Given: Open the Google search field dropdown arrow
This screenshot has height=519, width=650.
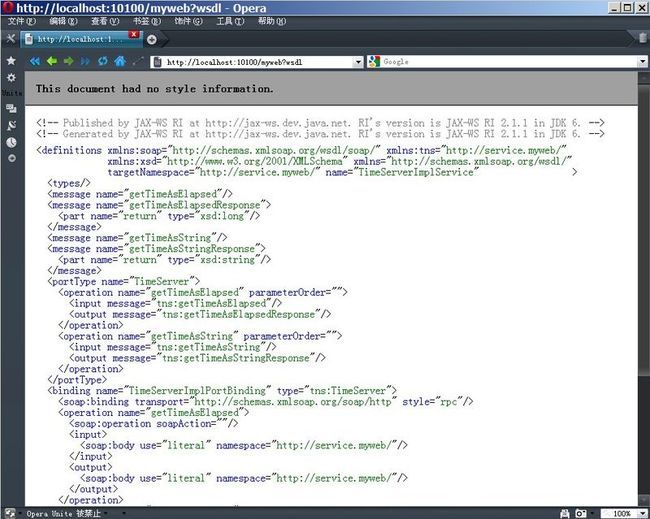Looking at the screenshot, I should click(x=642, y=62).
